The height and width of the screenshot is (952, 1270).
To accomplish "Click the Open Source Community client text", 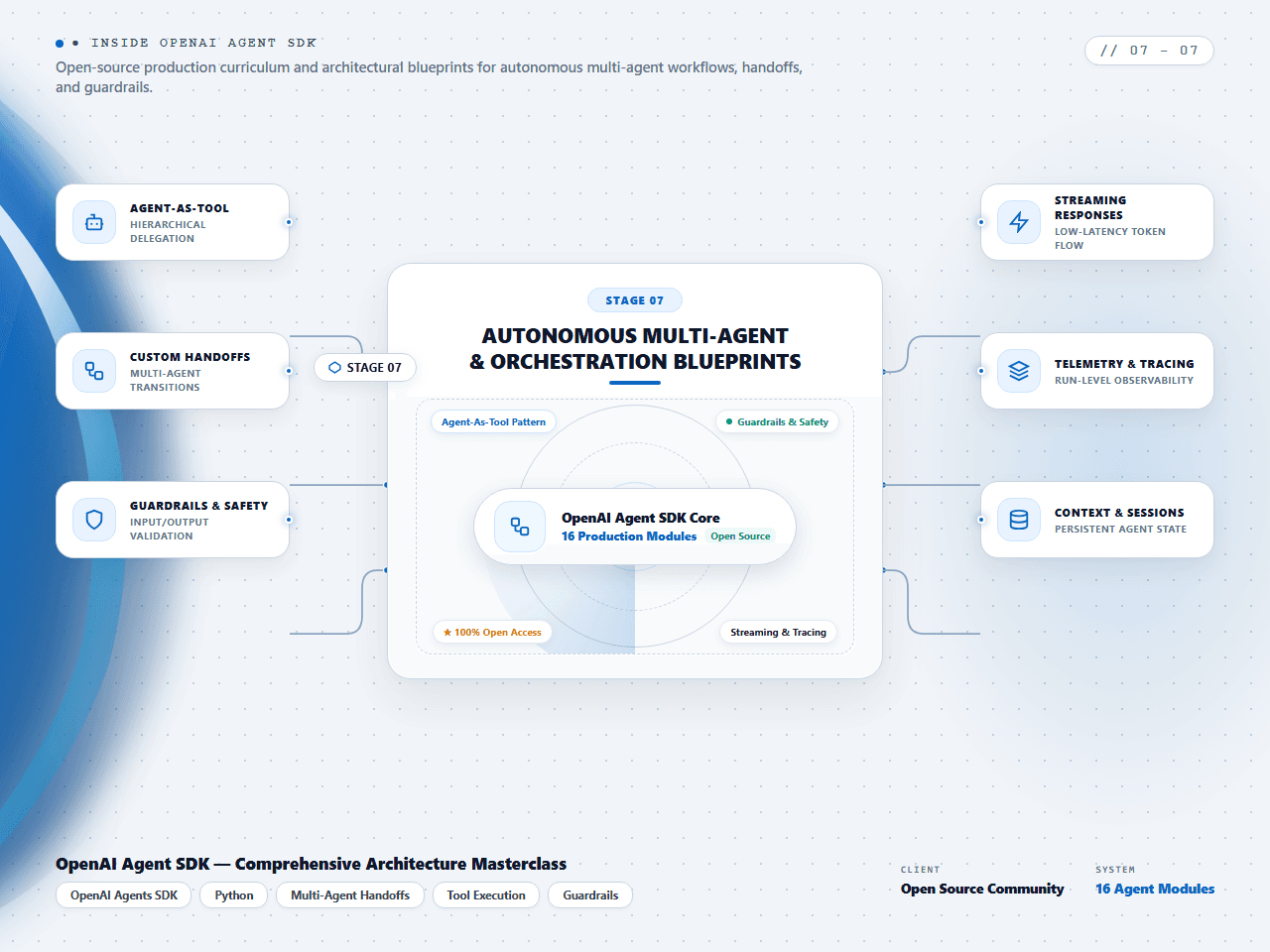I will (982, 889).
